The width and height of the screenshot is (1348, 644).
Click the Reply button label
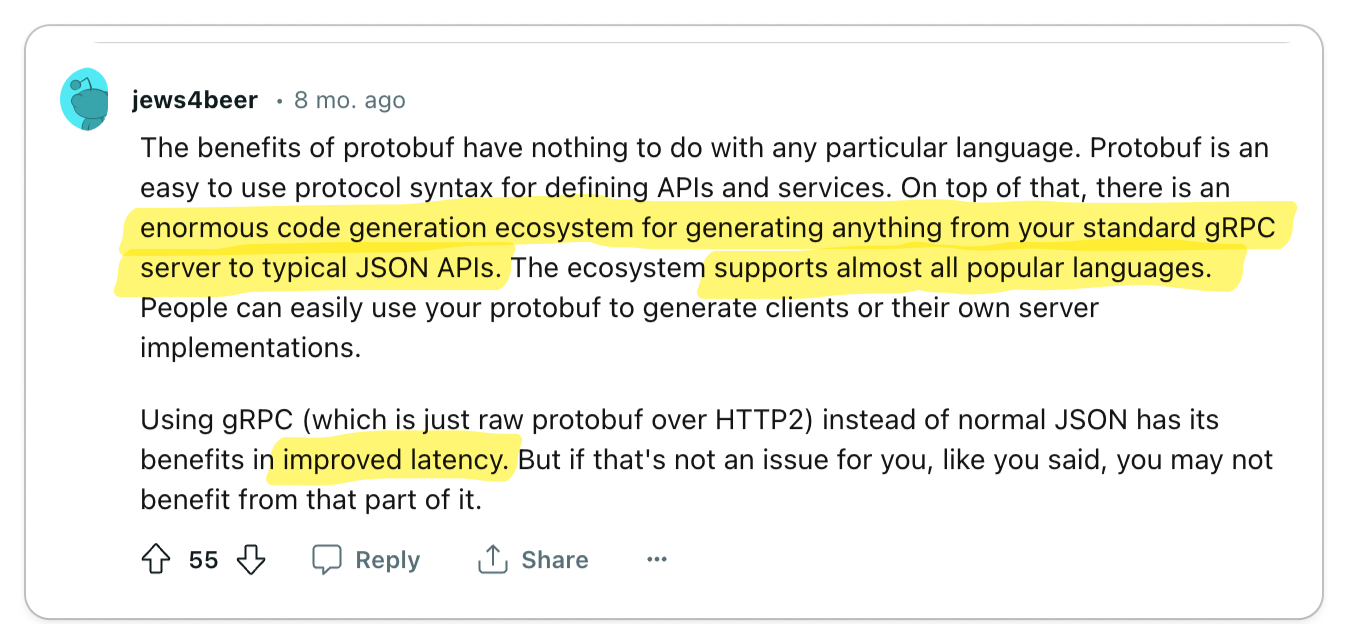pyautogui.click(x=388, y=560)
